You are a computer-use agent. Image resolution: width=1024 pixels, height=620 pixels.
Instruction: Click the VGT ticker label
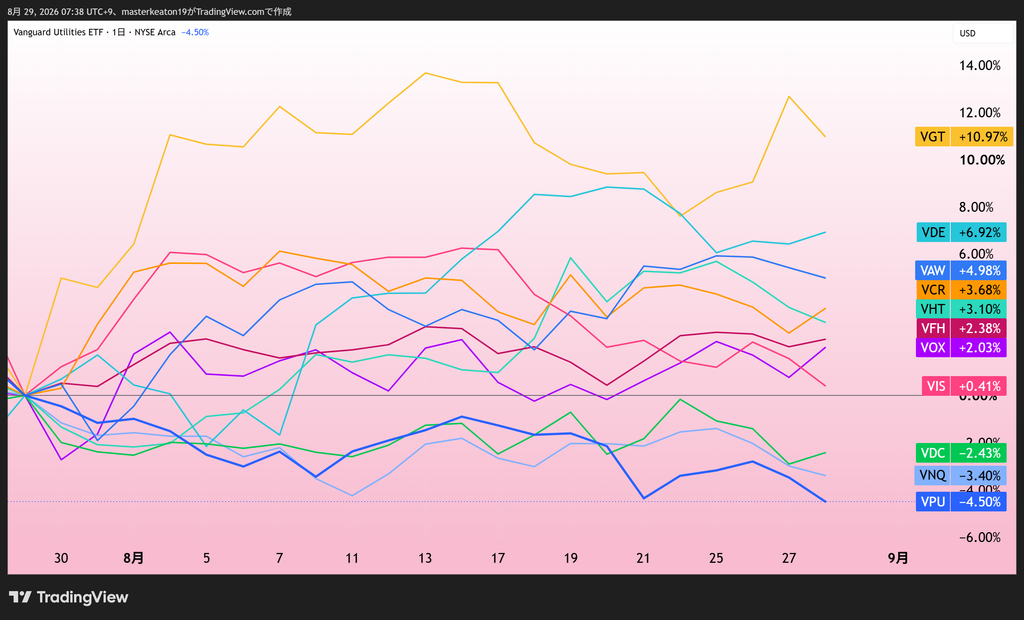[x=932, y=137]
